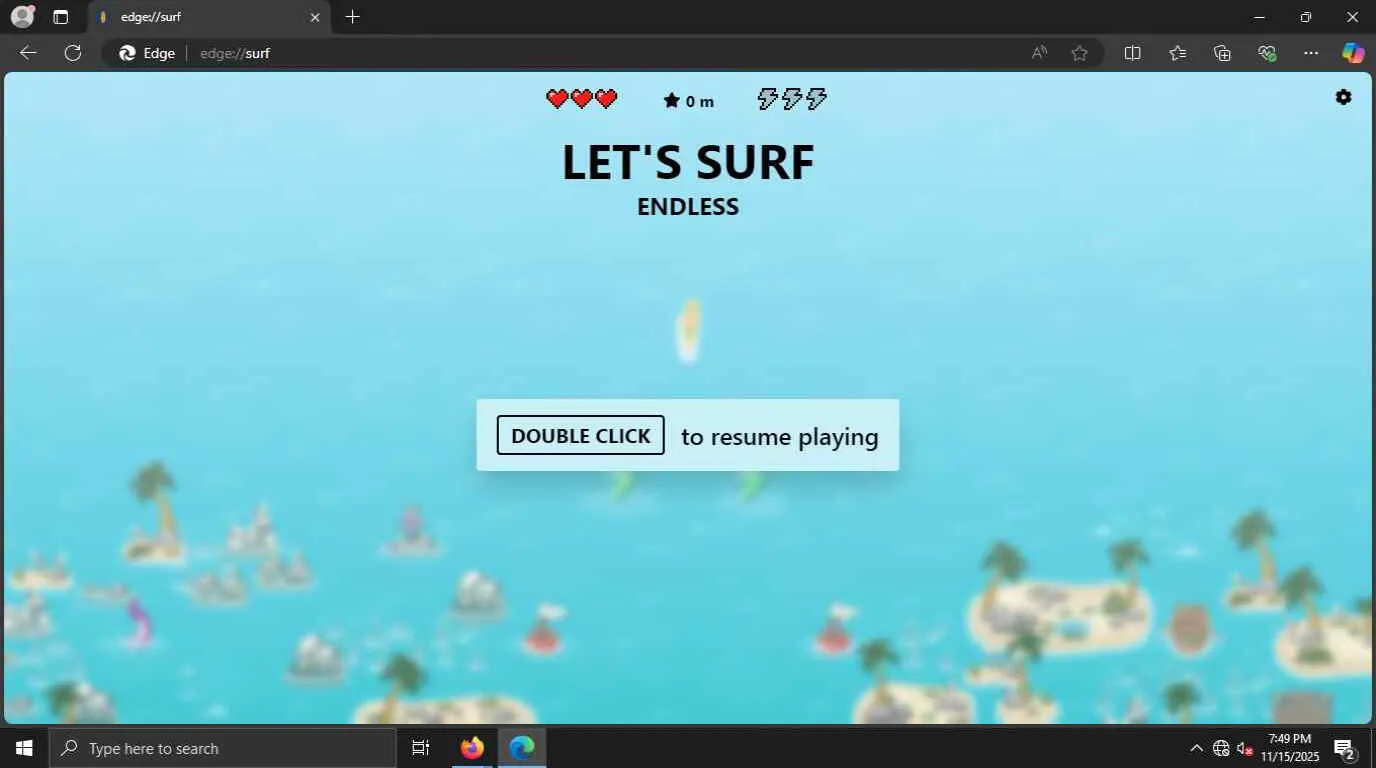Minimize the Edge window
This screenshot has width=1376, height=768.
(1259, 17)
